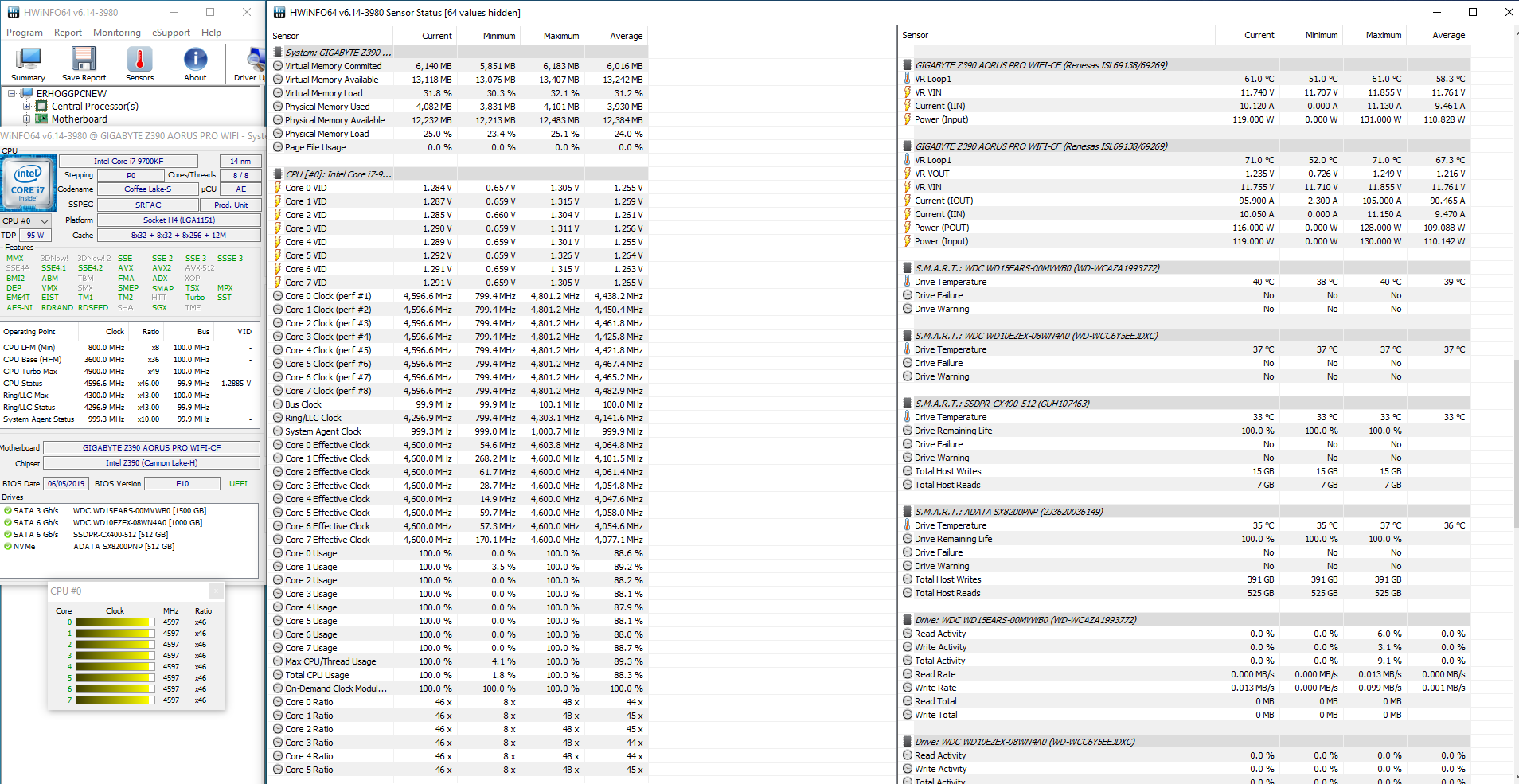Open the Monitoring menu
The width and height of the screenshot is (1519, 784).
(117, 33)
